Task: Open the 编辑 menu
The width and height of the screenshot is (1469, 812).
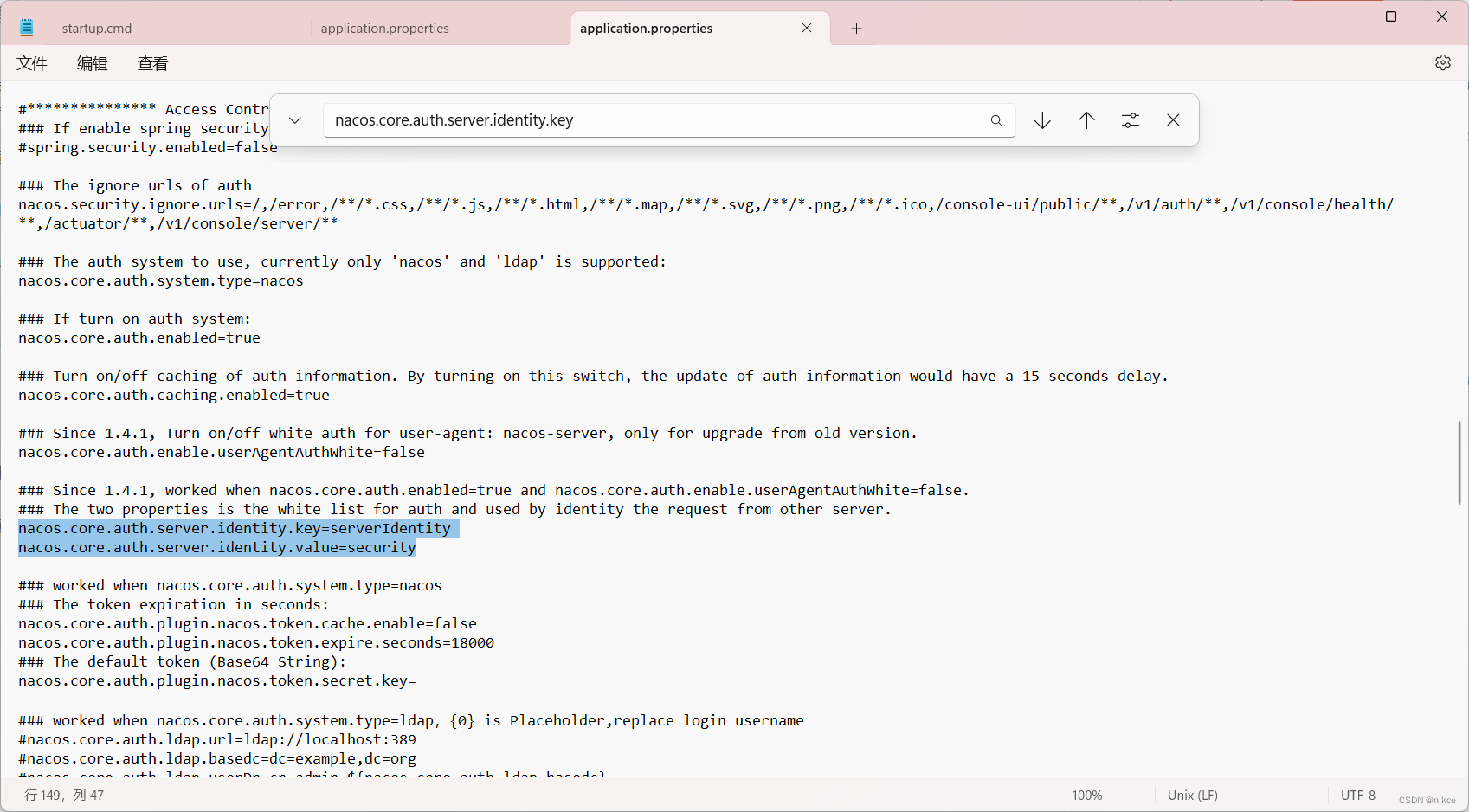Action: [92, 63]
